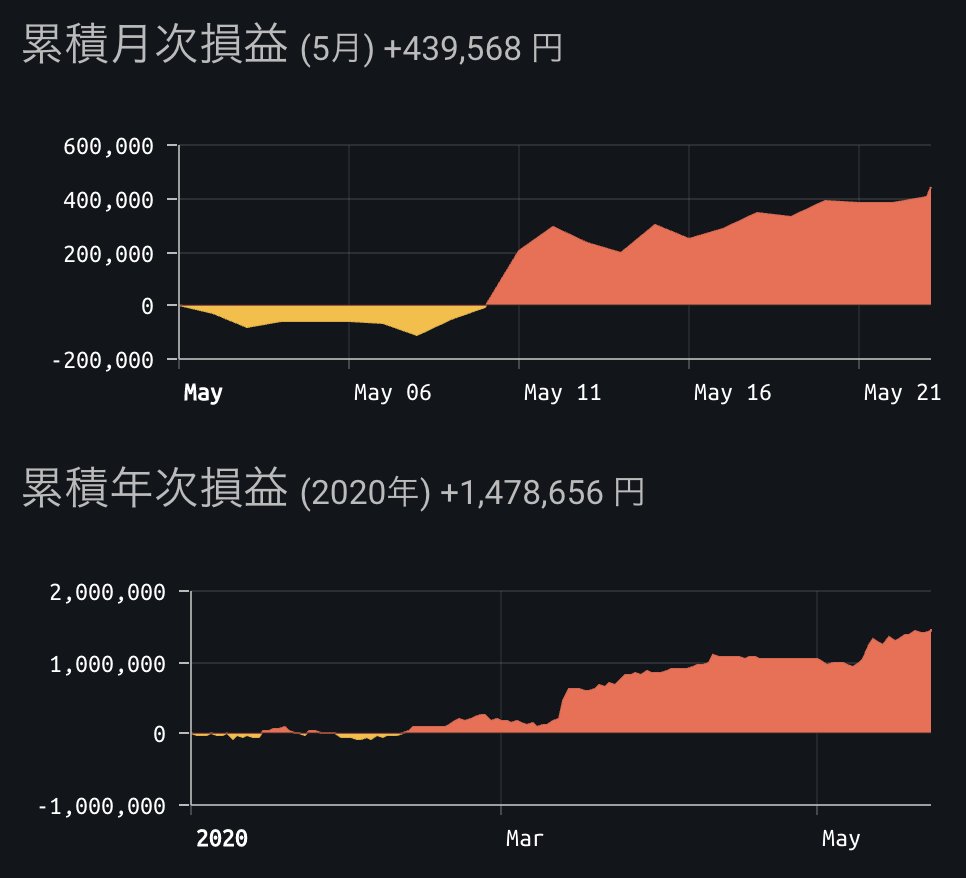Click the (5月) month label

337,49
